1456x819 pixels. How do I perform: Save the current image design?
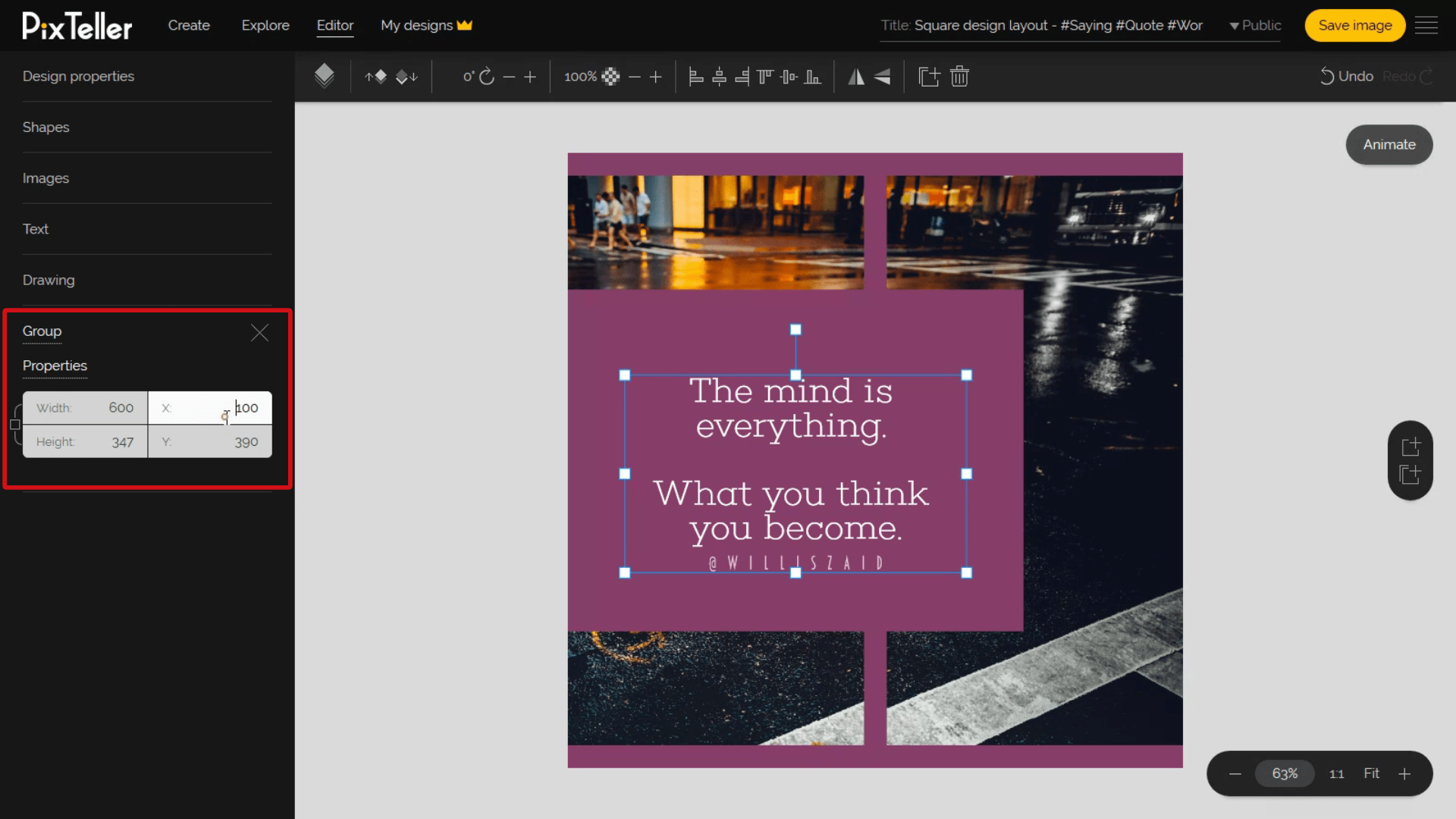tap(1355, 25)
